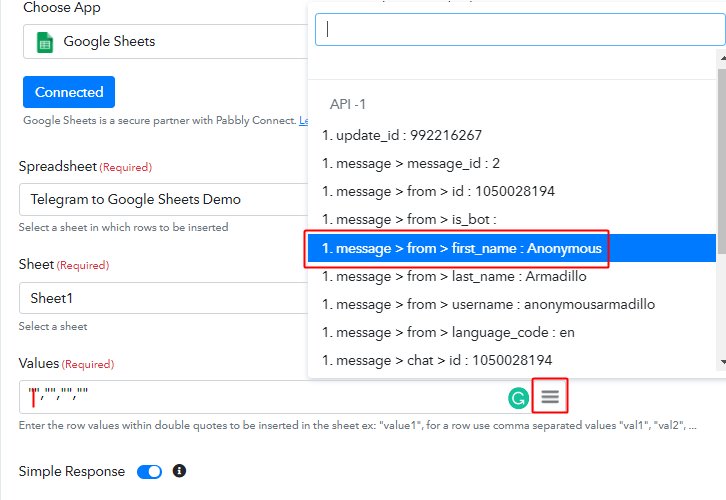
Task: Pick username : anonymousarmadillo option
Action: [x=512, y=304]
